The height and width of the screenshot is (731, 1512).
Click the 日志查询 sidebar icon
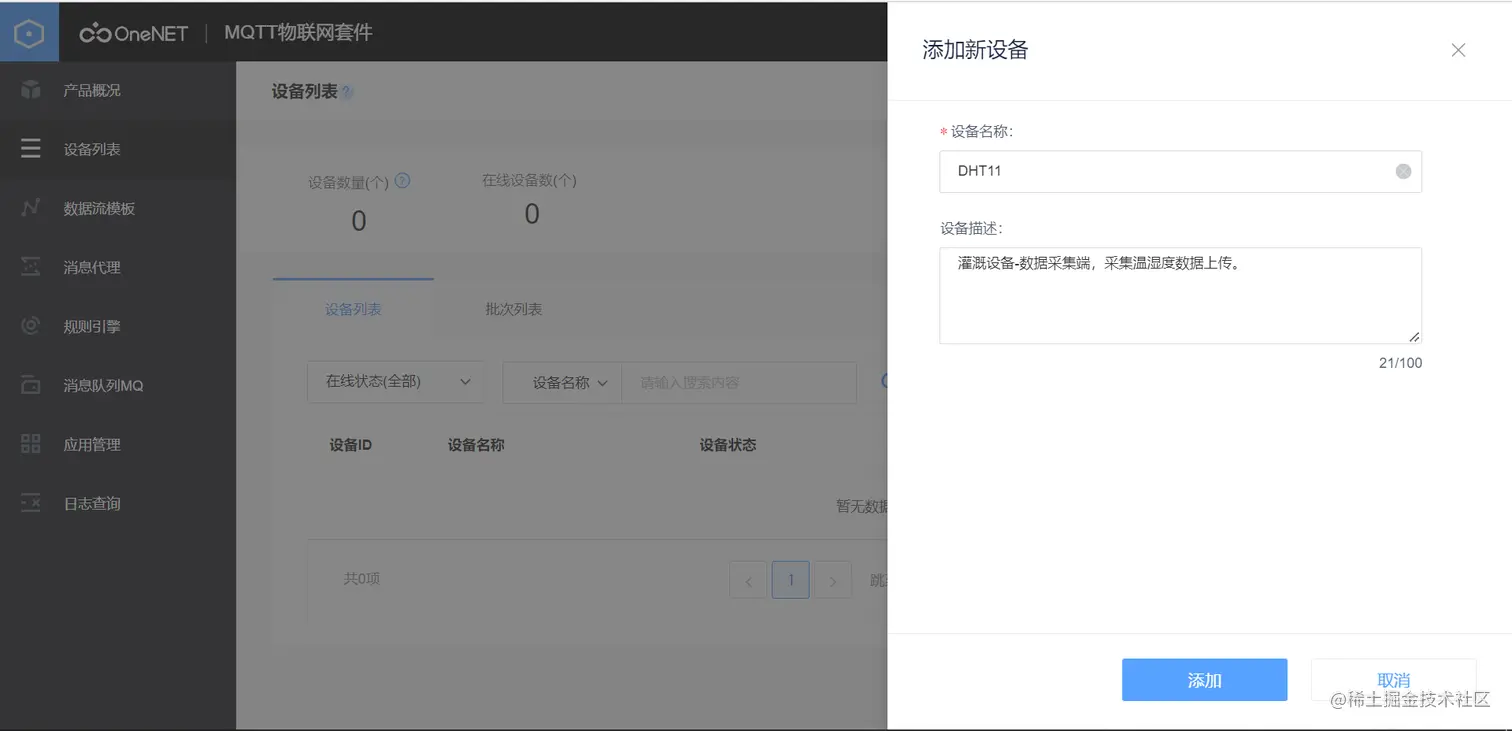pyautogui.click(x=31, y=503)
